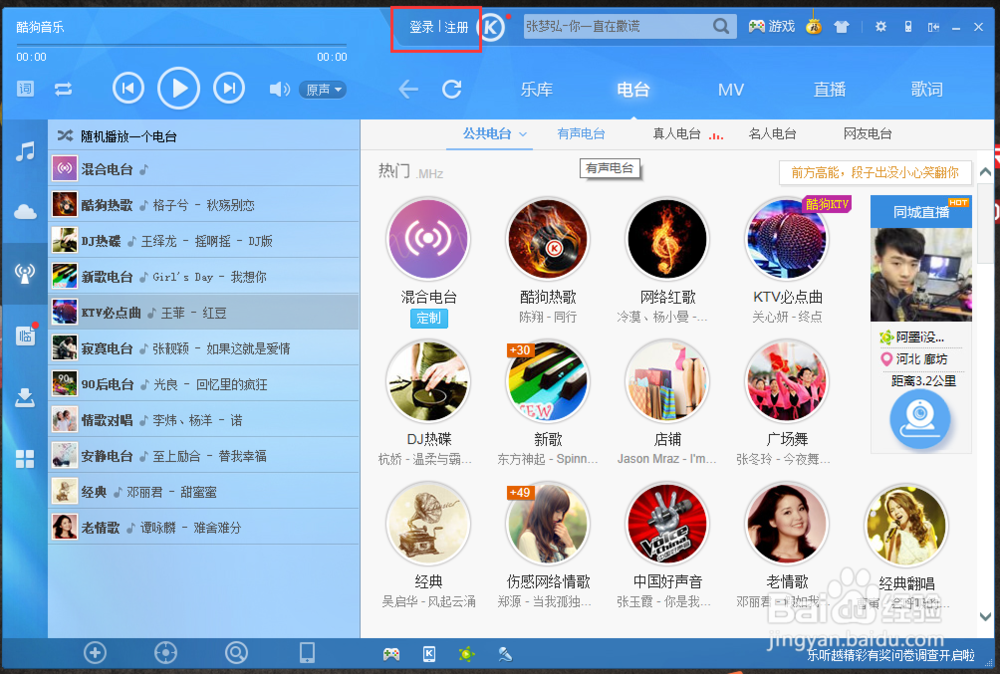
Task: Click the round K avatar icon
Action: click(491, 27)
